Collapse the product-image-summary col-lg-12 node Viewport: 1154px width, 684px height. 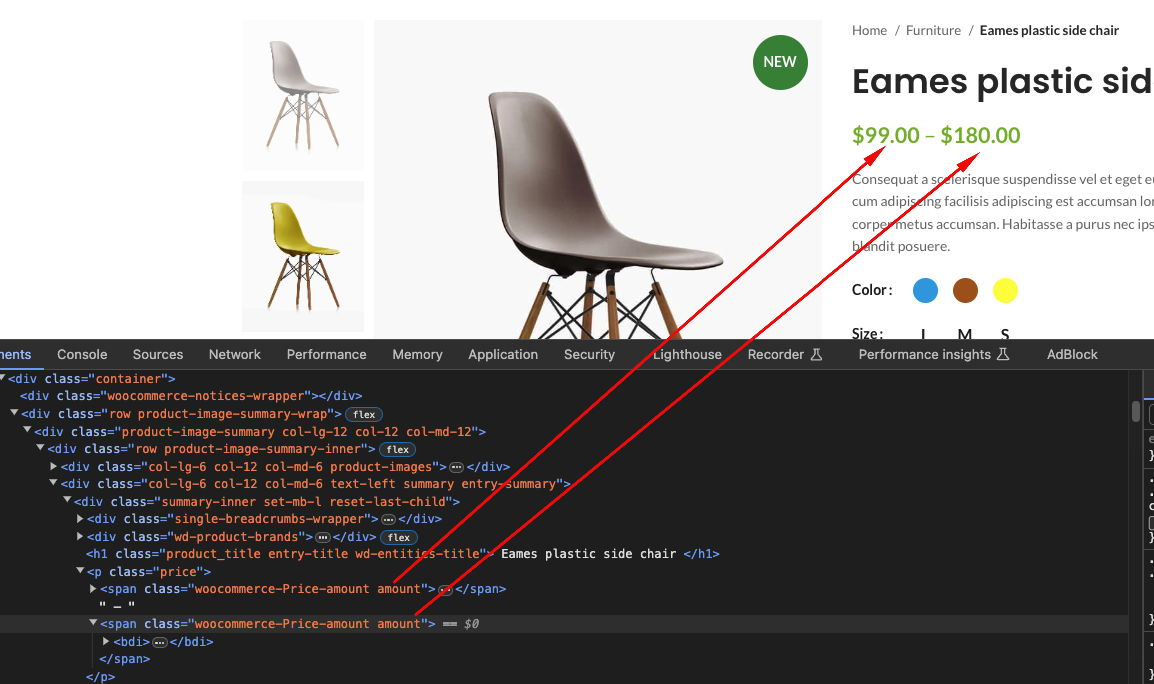click(x=27, y=431)
